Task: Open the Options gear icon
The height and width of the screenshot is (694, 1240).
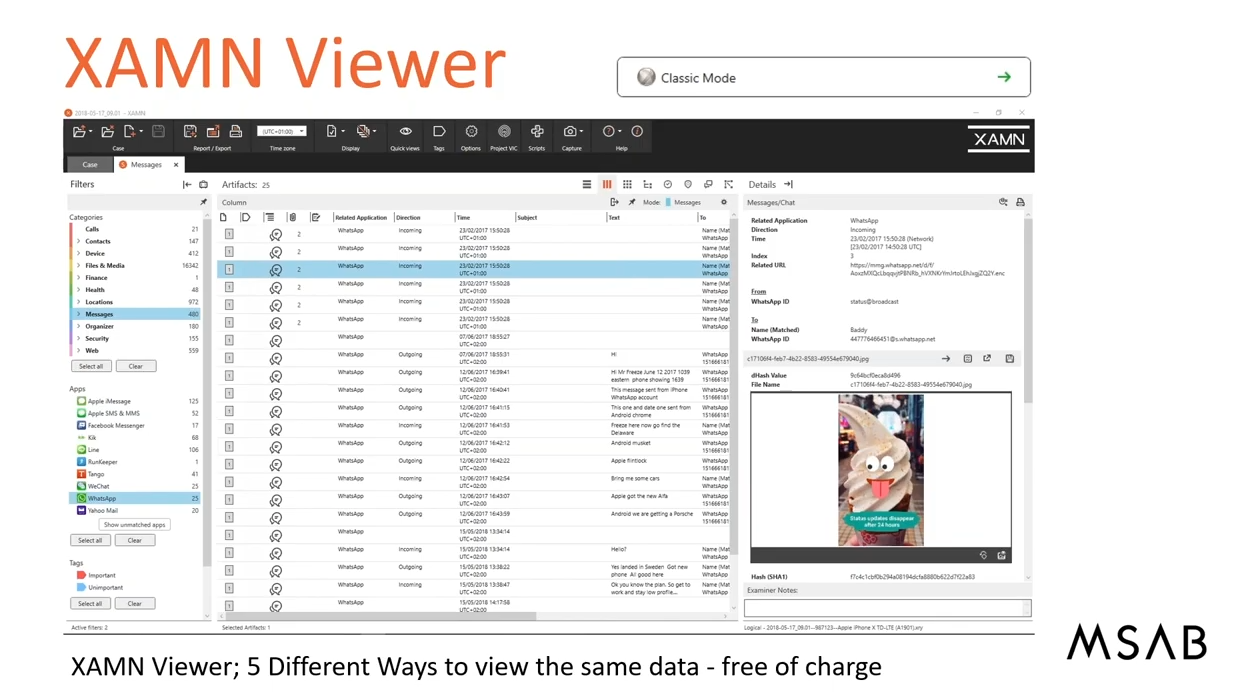Action: point(471,132)
